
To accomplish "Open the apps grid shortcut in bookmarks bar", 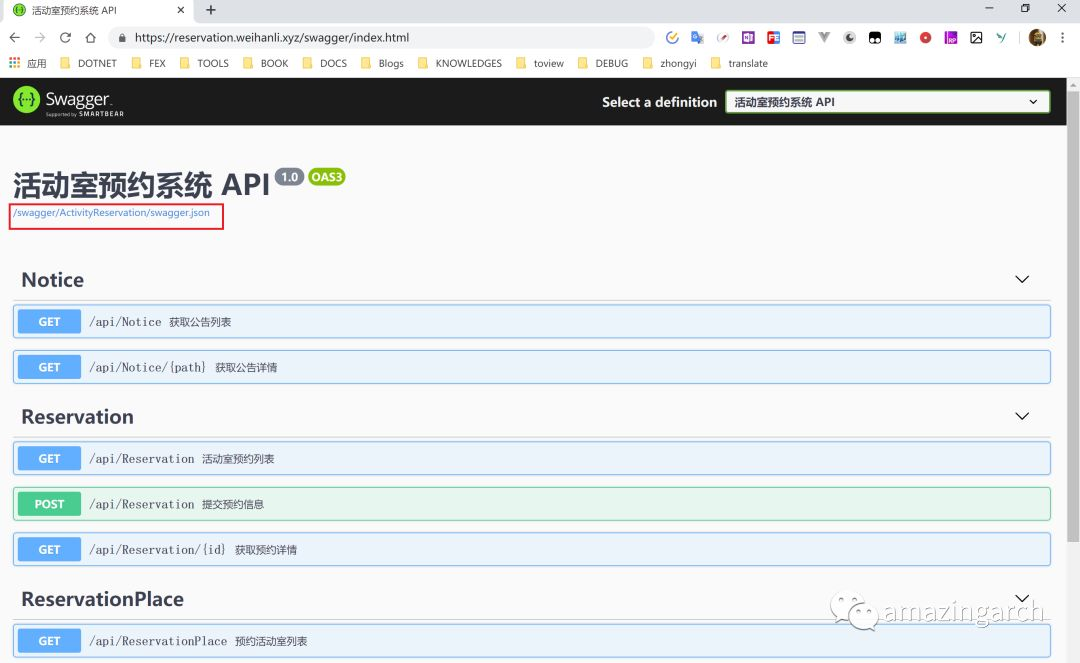I will click(x=28, y=63).
